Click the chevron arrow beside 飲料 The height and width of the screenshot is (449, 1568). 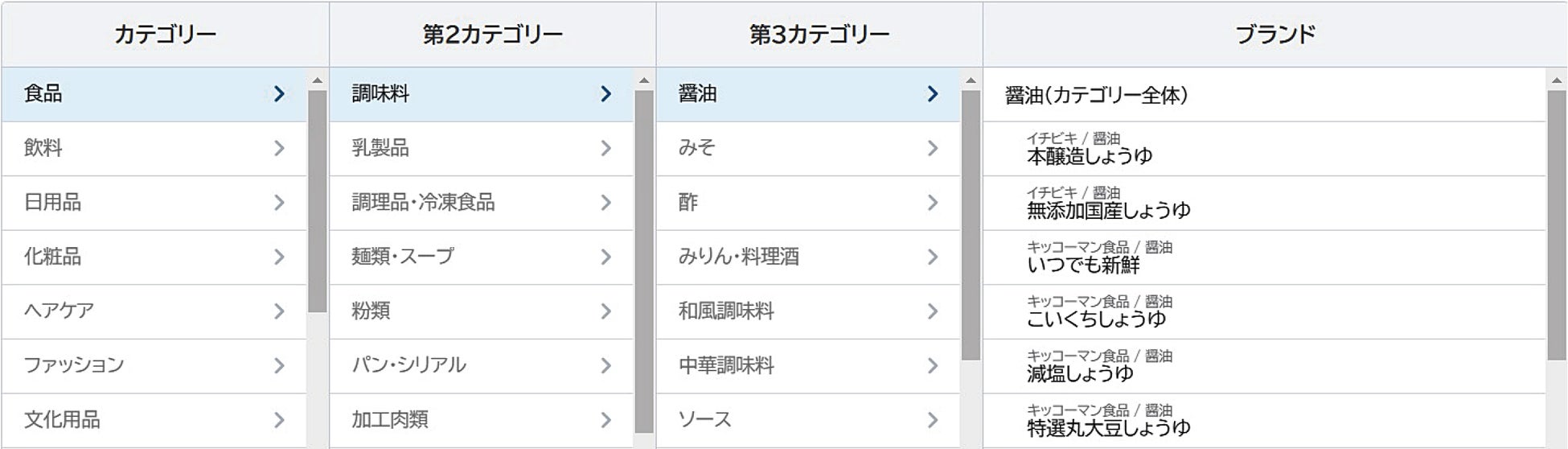coord(279,148)
